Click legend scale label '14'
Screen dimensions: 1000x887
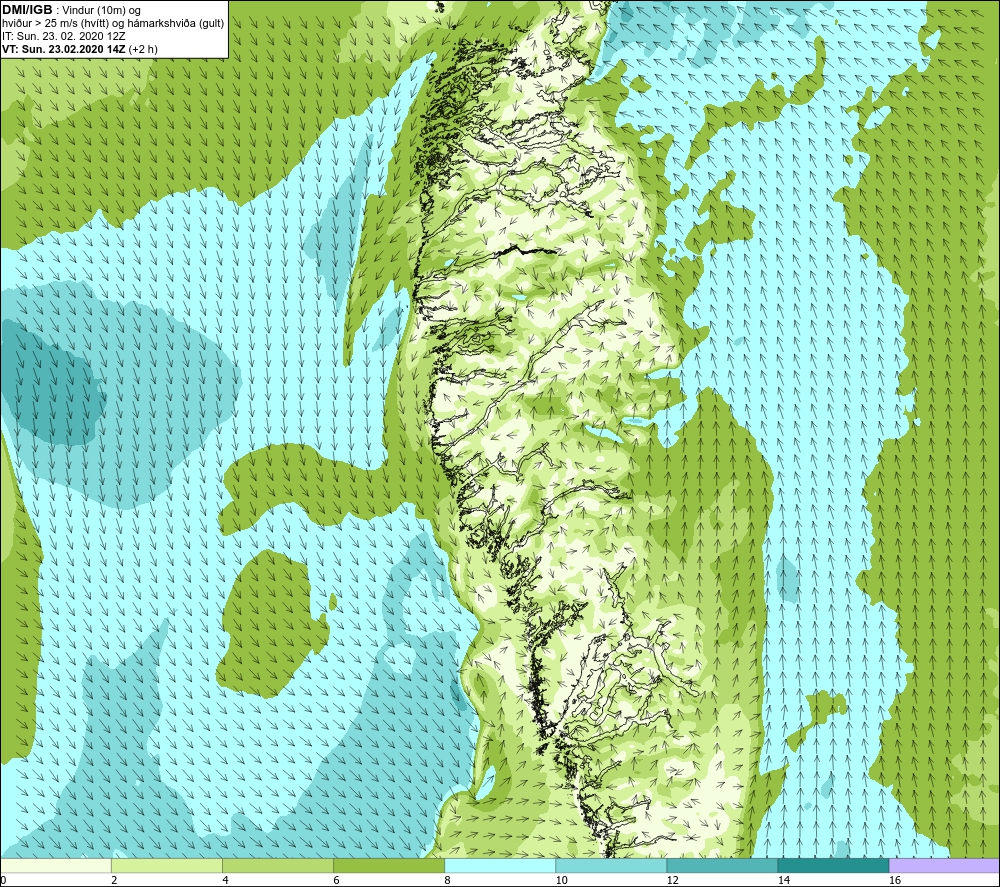tap(784, 881)
